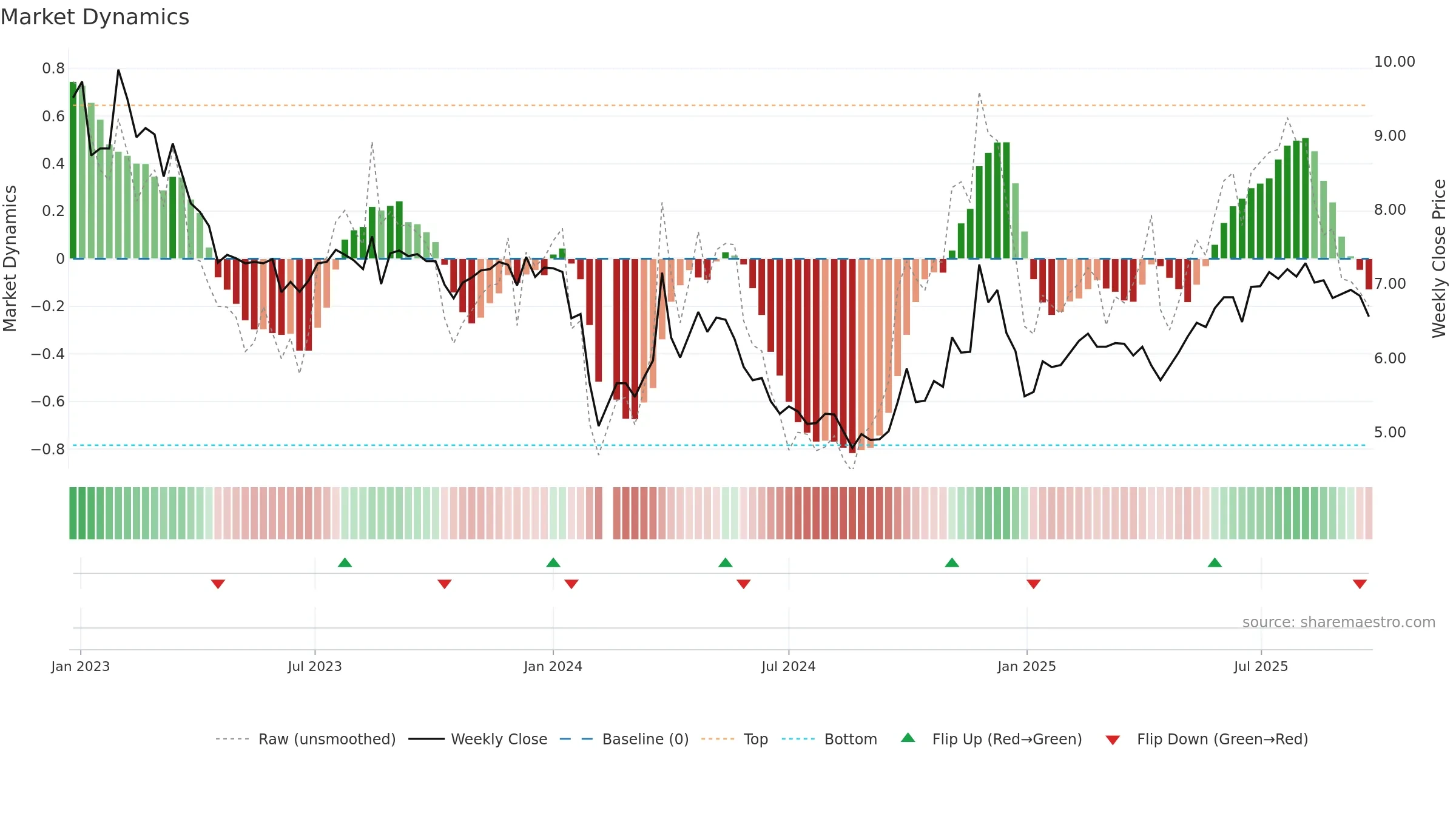Click the Jul 2025 x-axis label
The height and width of the screenshot is (819, 1456).
[1261, 666]
